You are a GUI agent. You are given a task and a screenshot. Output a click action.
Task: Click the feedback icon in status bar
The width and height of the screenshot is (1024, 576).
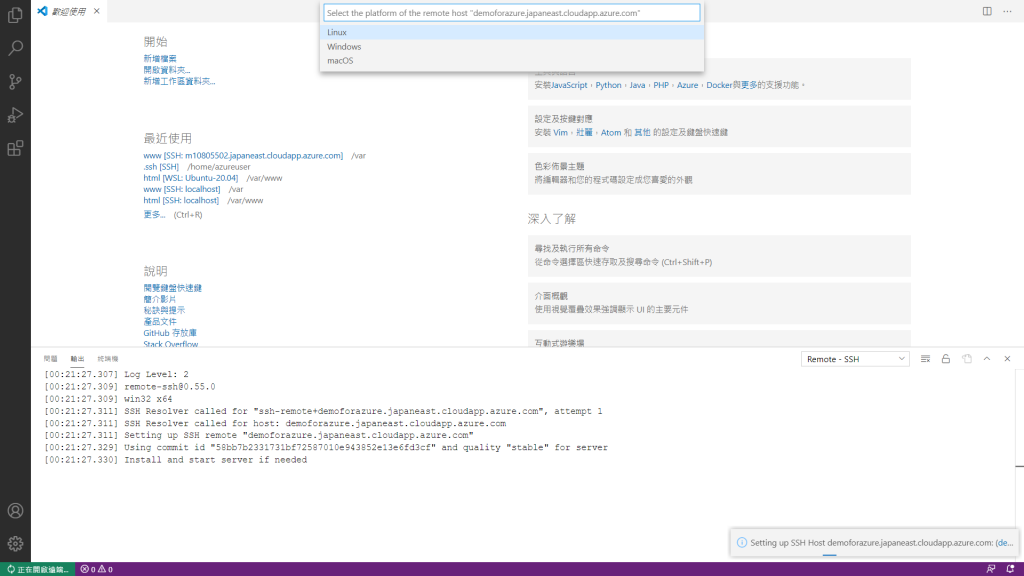(991, 569)
